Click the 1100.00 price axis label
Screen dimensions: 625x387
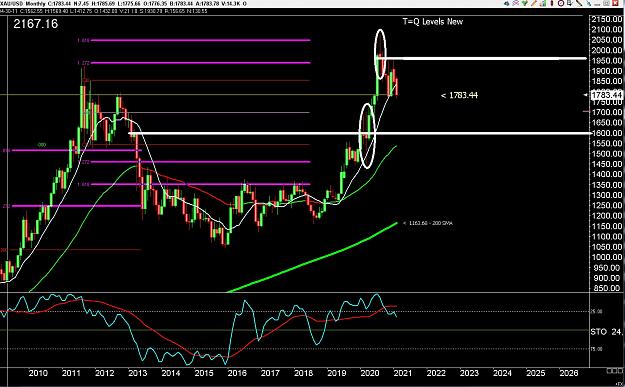607,237
